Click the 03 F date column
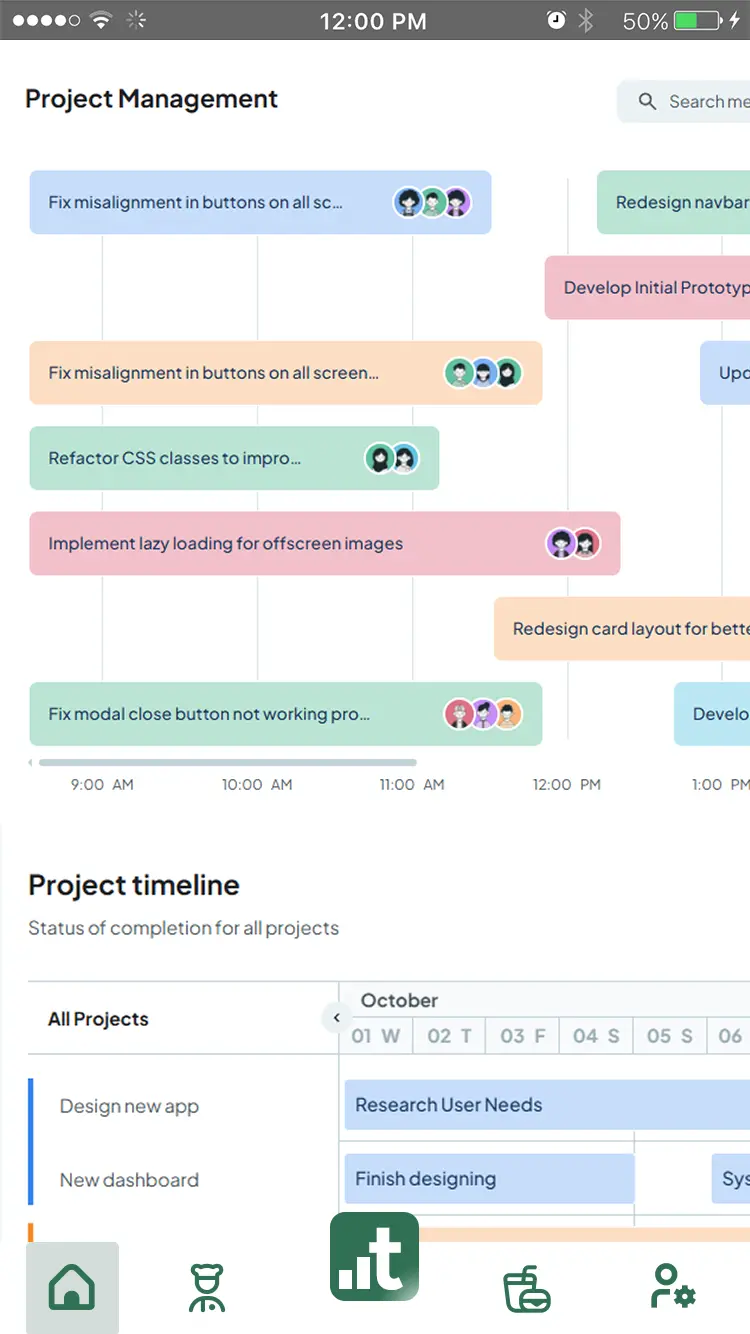750x1334 pixels. [523, 1036]
